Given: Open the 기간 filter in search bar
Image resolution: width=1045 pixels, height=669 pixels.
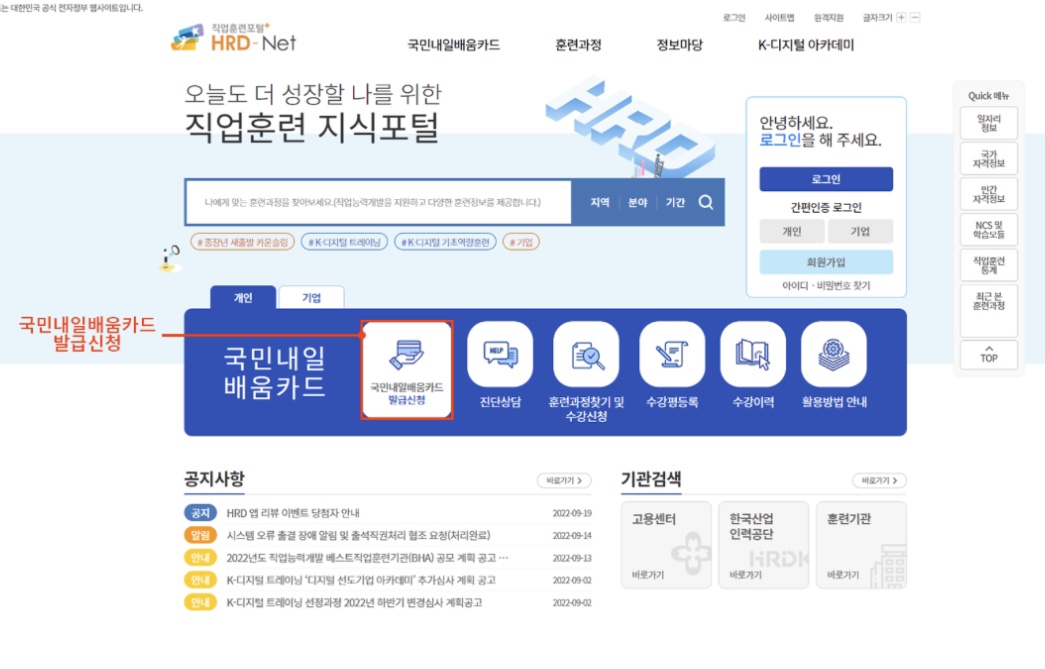Looking at the screenshot, I should point(675,202).
